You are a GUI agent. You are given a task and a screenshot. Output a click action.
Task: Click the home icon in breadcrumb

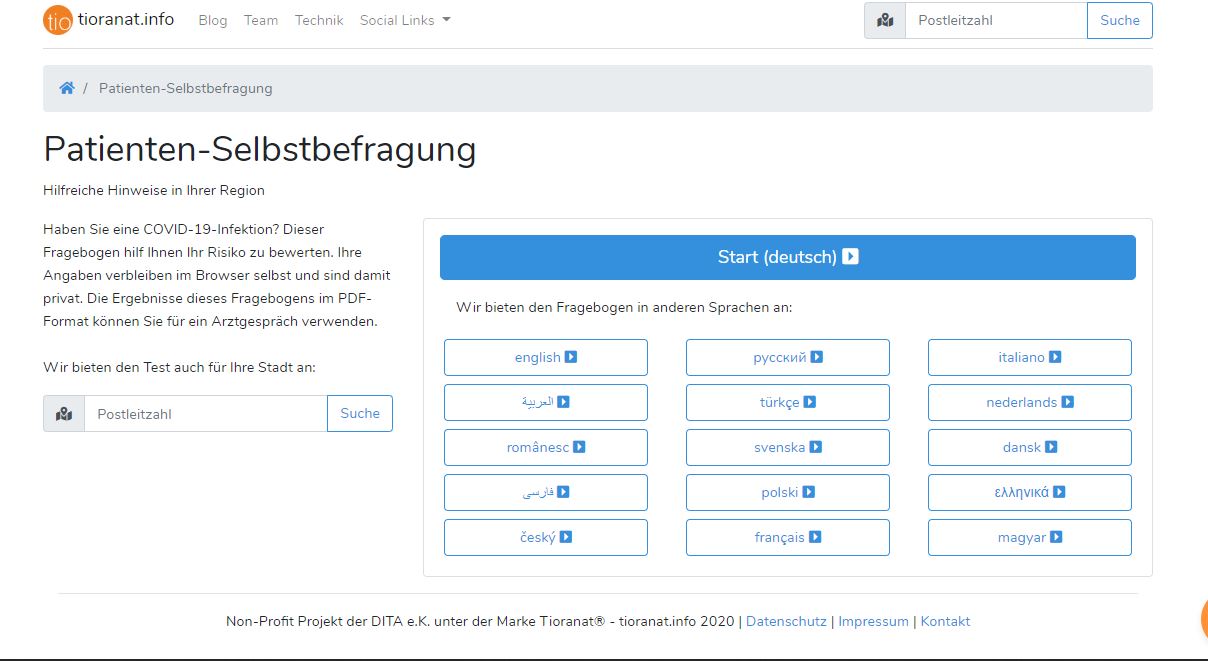(x=67, y=88)
